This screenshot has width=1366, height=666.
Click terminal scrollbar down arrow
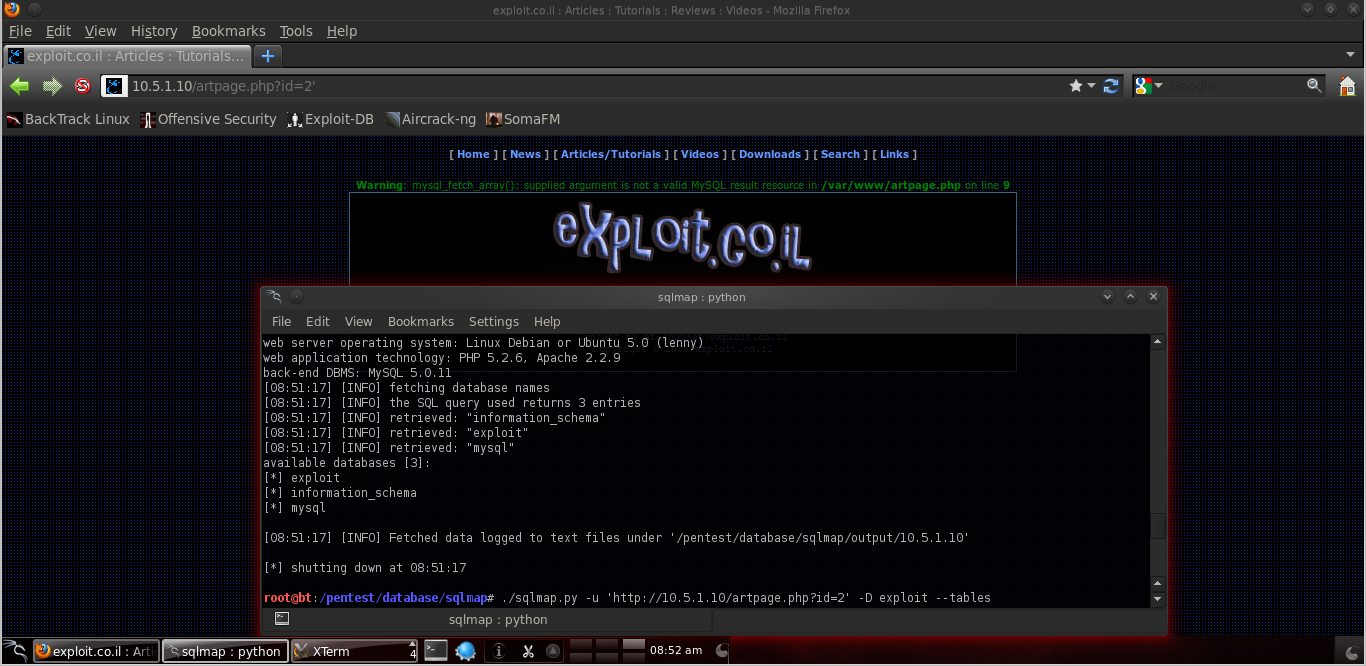(x=1157, y=599)
